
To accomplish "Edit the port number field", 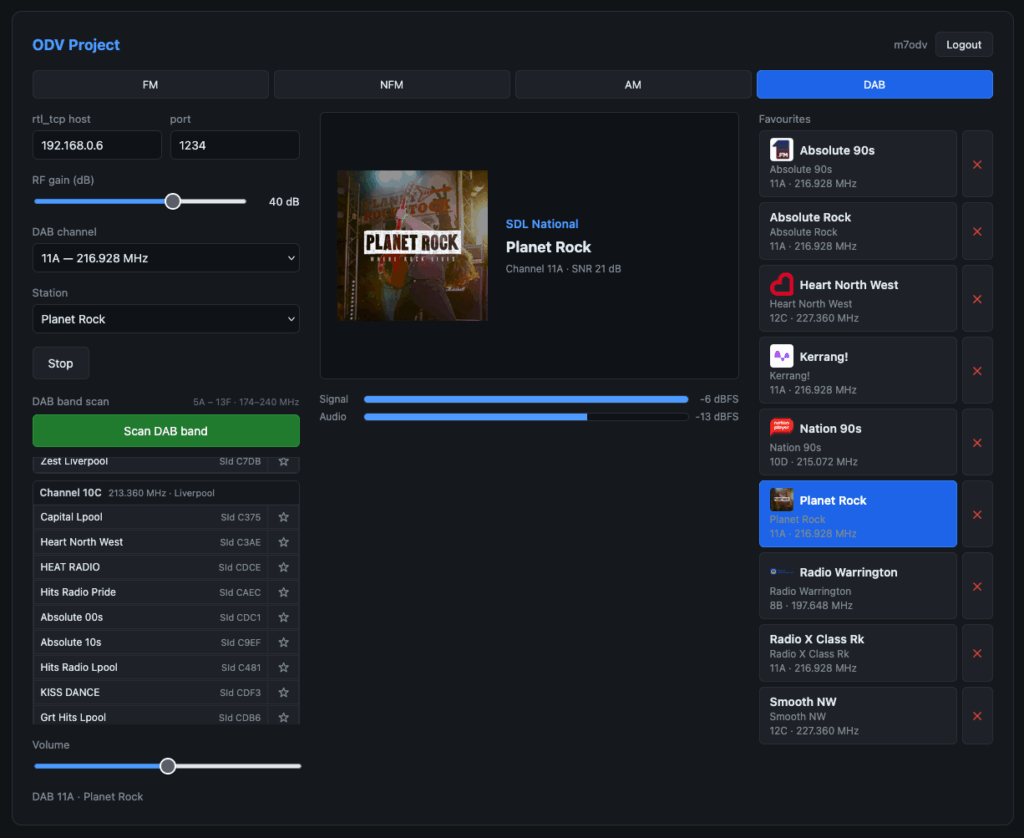I will pyautogui.click(x=234, y=145).
